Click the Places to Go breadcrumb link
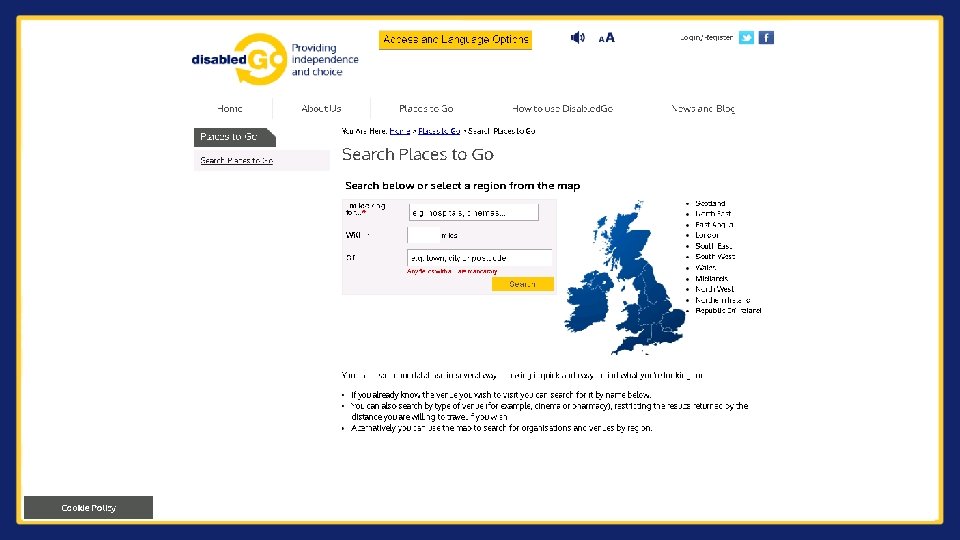The height and width of the screenshot is (540, 960). 439,131
